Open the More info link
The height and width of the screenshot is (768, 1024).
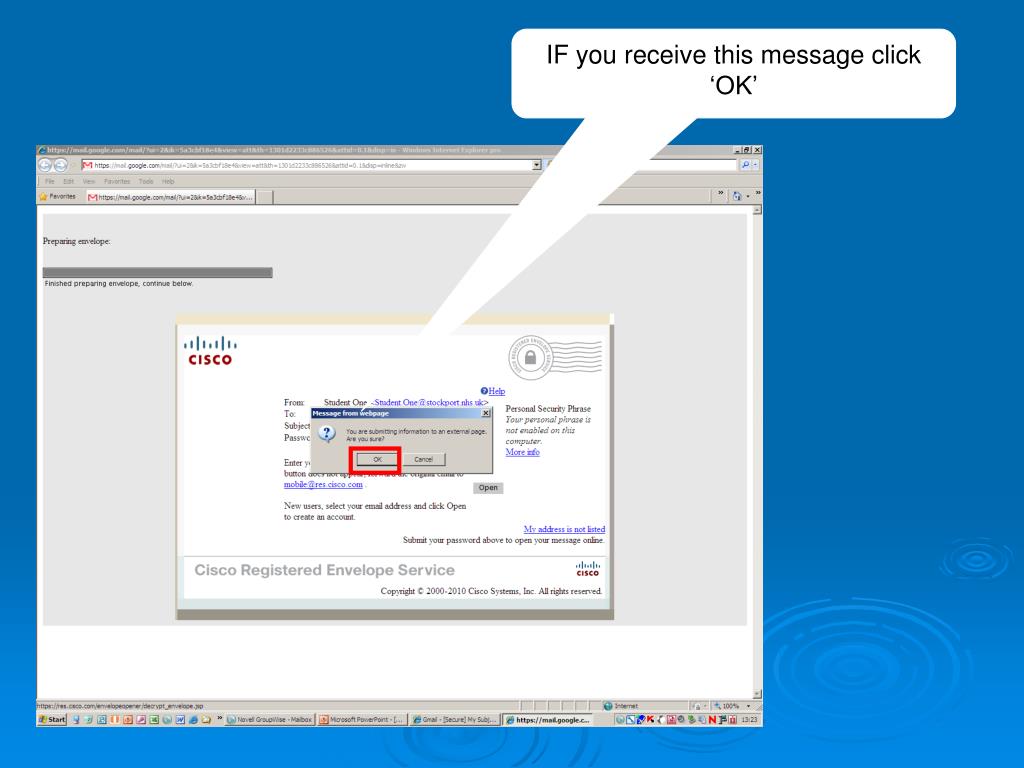522,452
